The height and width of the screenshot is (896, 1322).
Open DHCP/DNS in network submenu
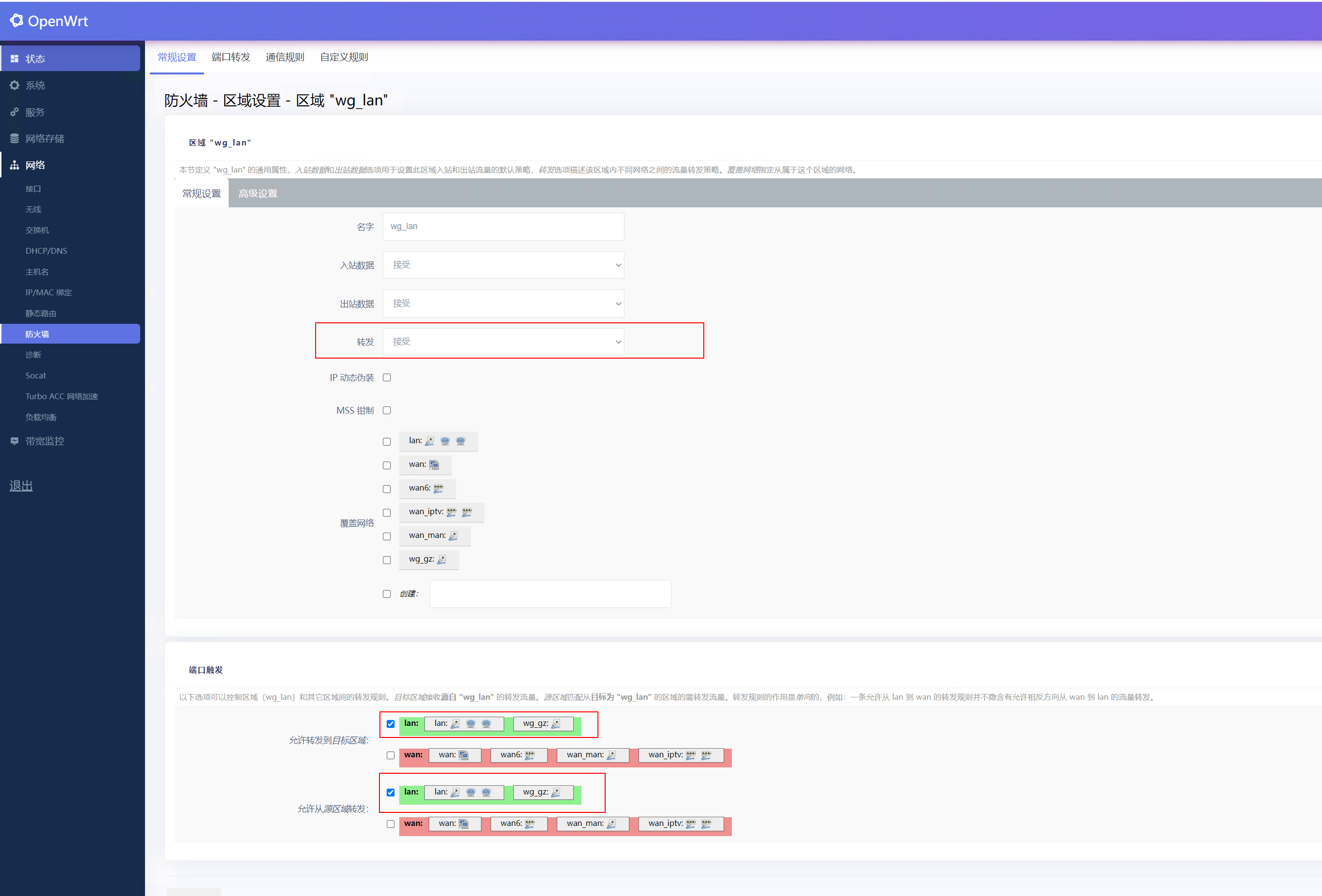[x=46, y=251]
